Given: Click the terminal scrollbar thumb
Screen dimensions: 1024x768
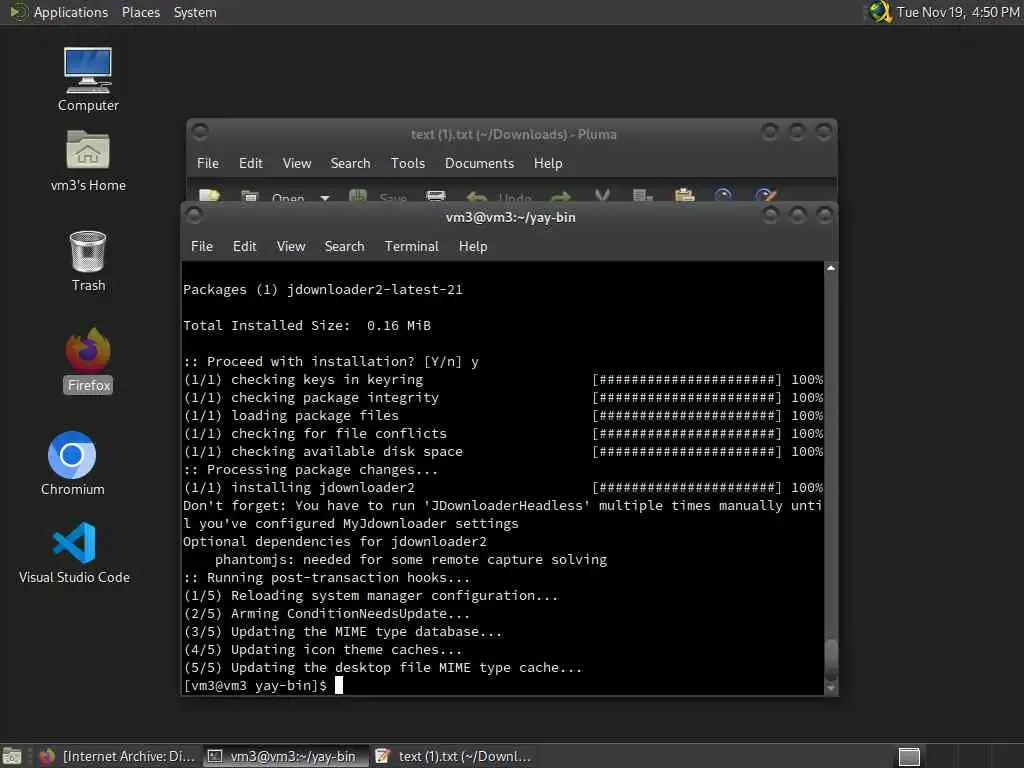Looking at the screenshot, I should (831, 660).
